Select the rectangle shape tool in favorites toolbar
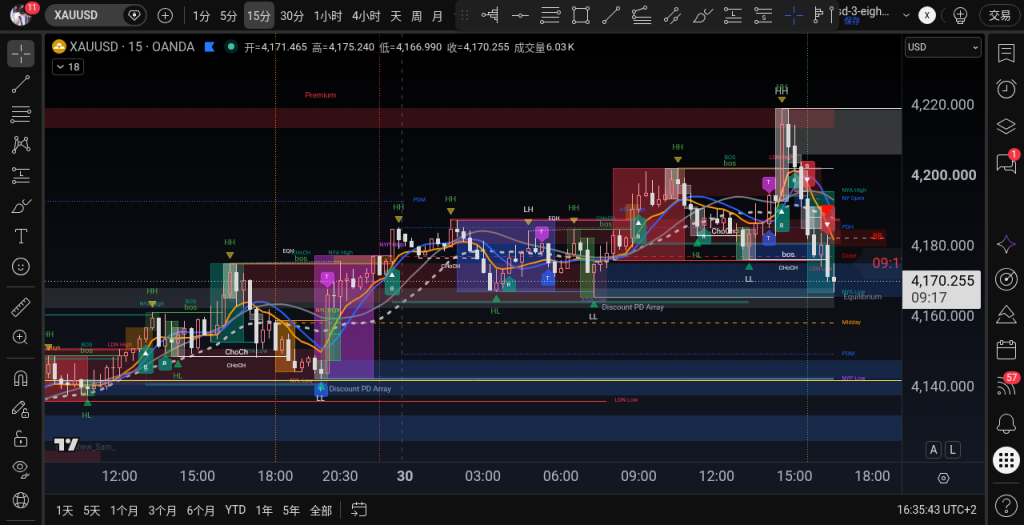The image size is (1024, 525). [580, 15]
